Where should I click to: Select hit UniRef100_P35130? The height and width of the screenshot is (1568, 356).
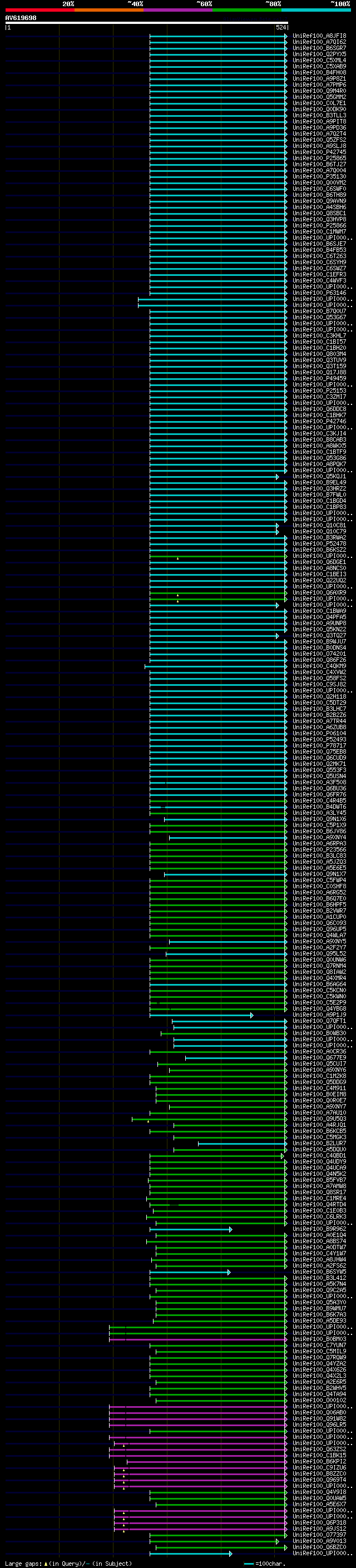point(319,176)
